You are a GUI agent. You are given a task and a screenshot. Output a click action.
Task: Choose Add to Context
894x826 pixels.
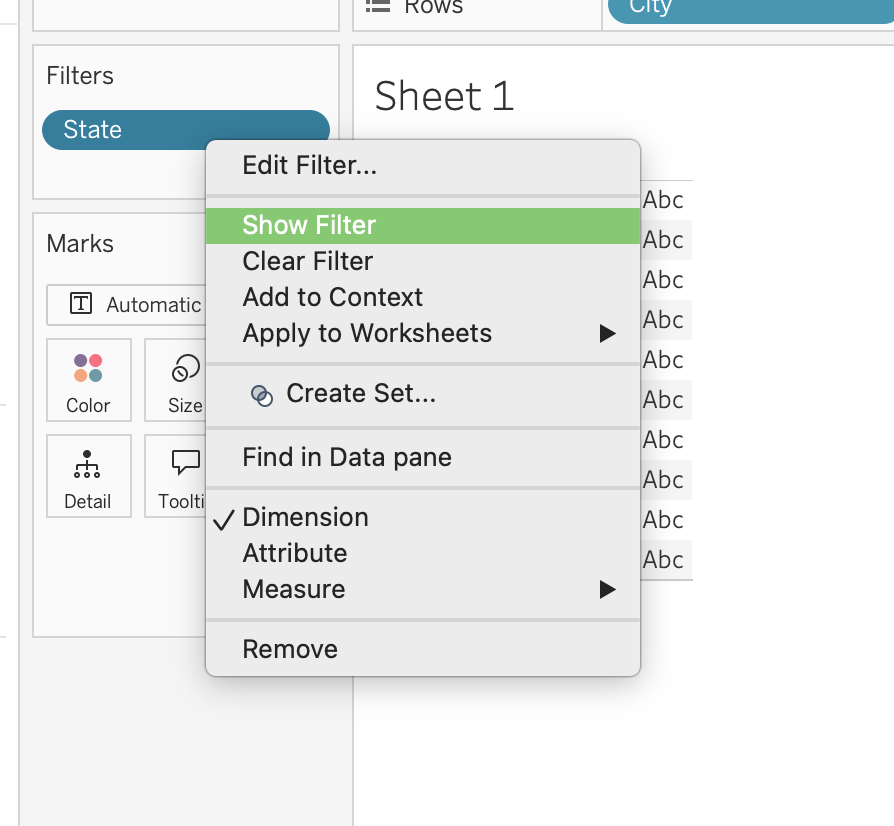pos(332,297)
